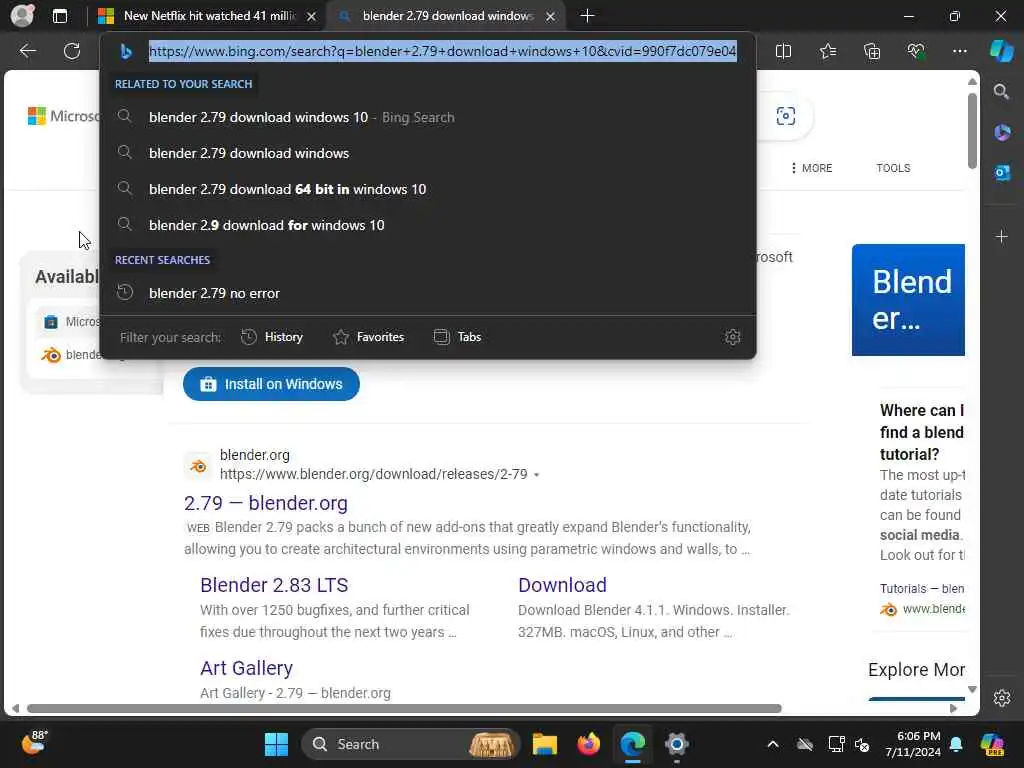Viewport: 1024px width, 768px height.
Task: Open www.blender tutorials source link
Action: (x=933, y=609)
